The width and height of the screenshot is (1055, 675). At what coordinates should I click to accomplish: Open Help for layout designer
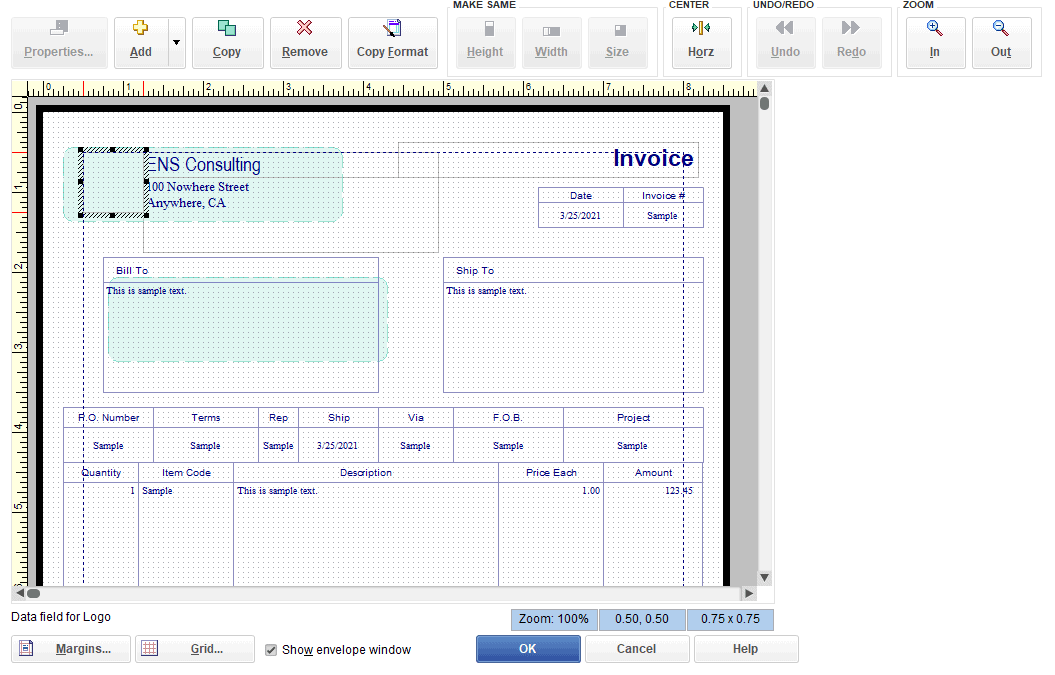point(745,649)
